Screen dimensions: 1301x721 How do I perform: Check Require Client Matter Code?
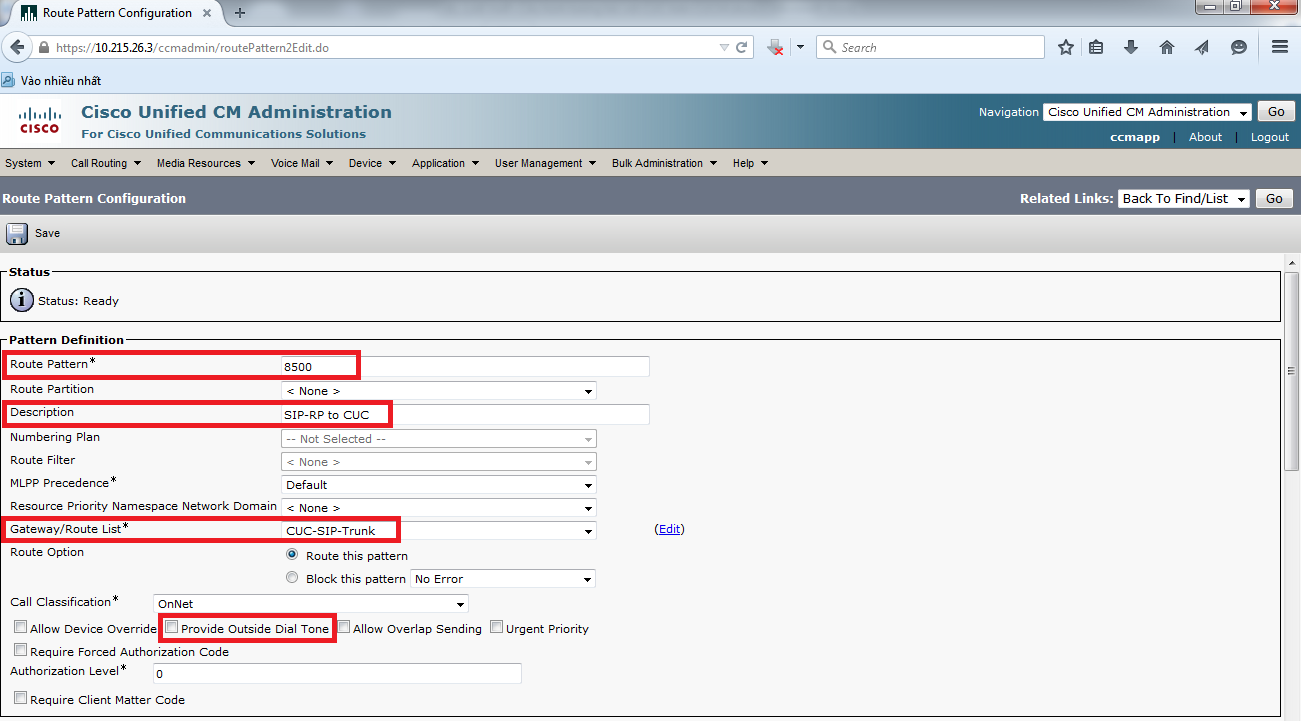tap(20, 698)
